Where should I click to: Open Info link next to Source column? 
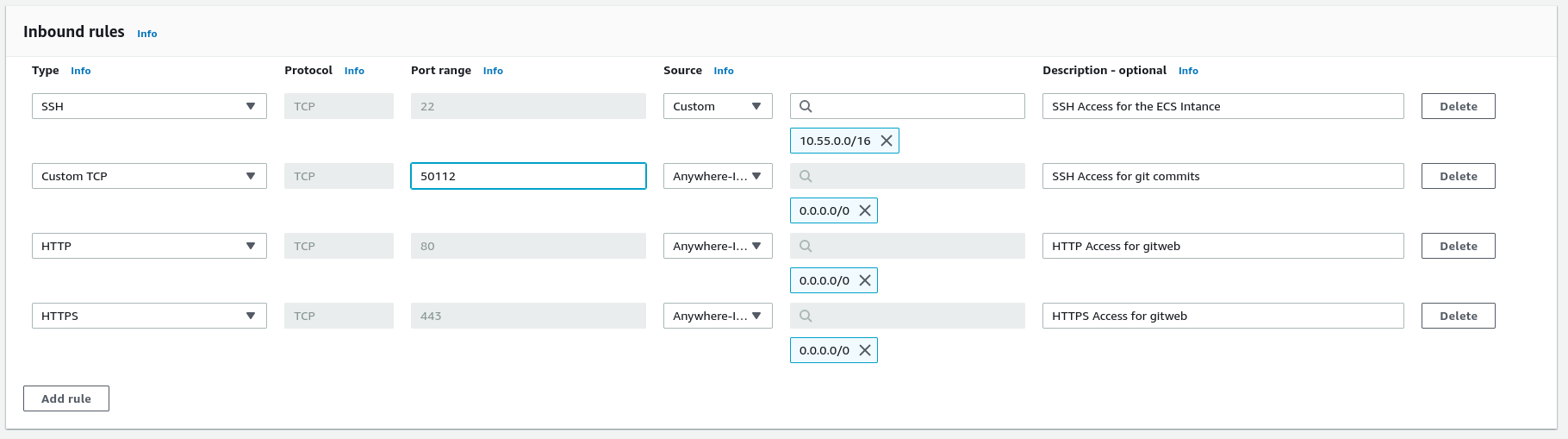point(723,71)
